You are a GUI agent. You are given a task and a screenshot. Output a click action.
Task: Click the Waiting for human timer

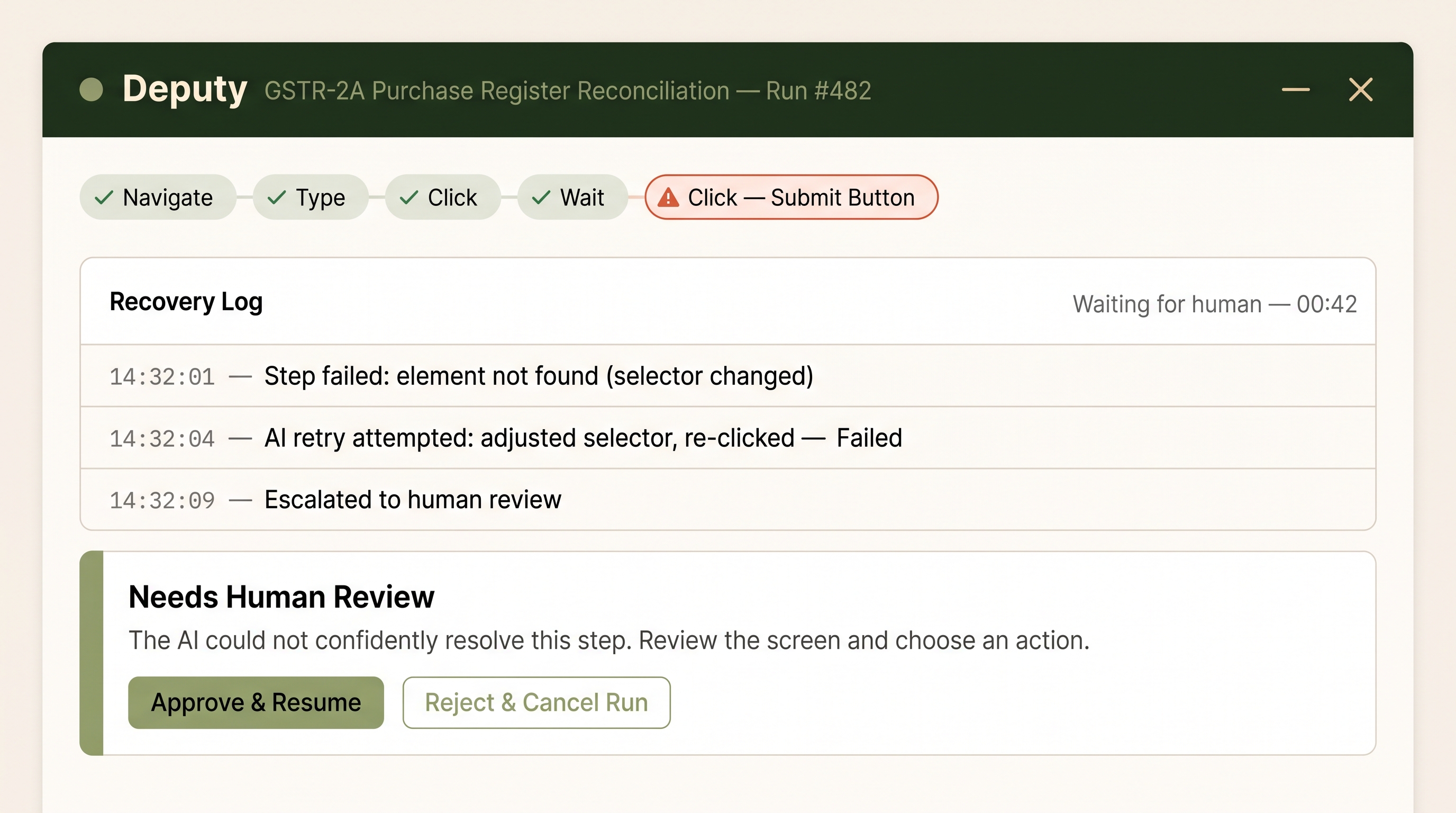1215,304
